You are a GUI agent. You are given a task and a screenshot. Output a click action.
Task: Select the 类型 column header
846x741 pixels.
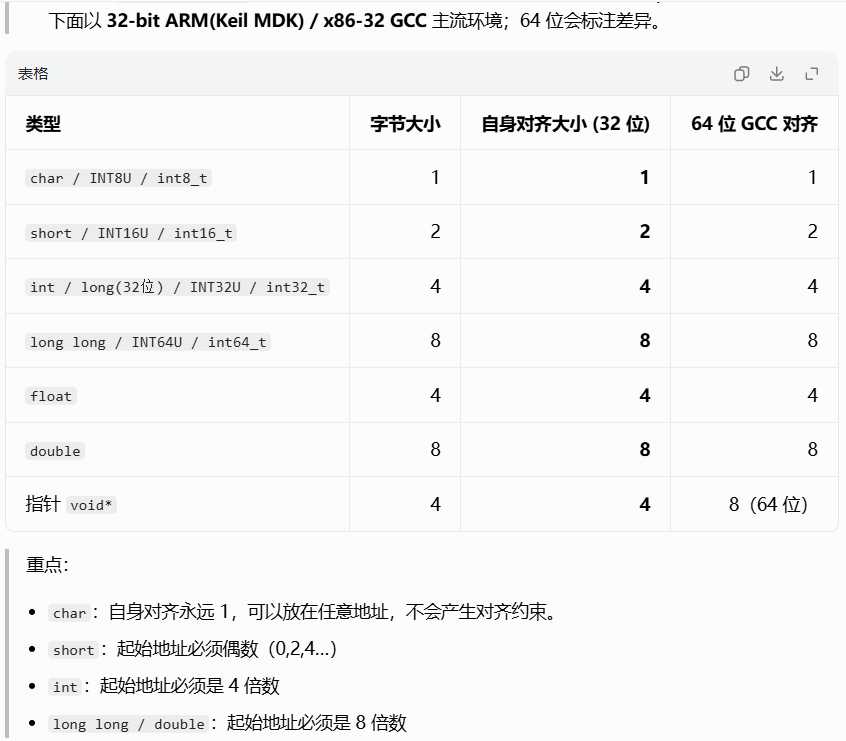coord(43,124)
